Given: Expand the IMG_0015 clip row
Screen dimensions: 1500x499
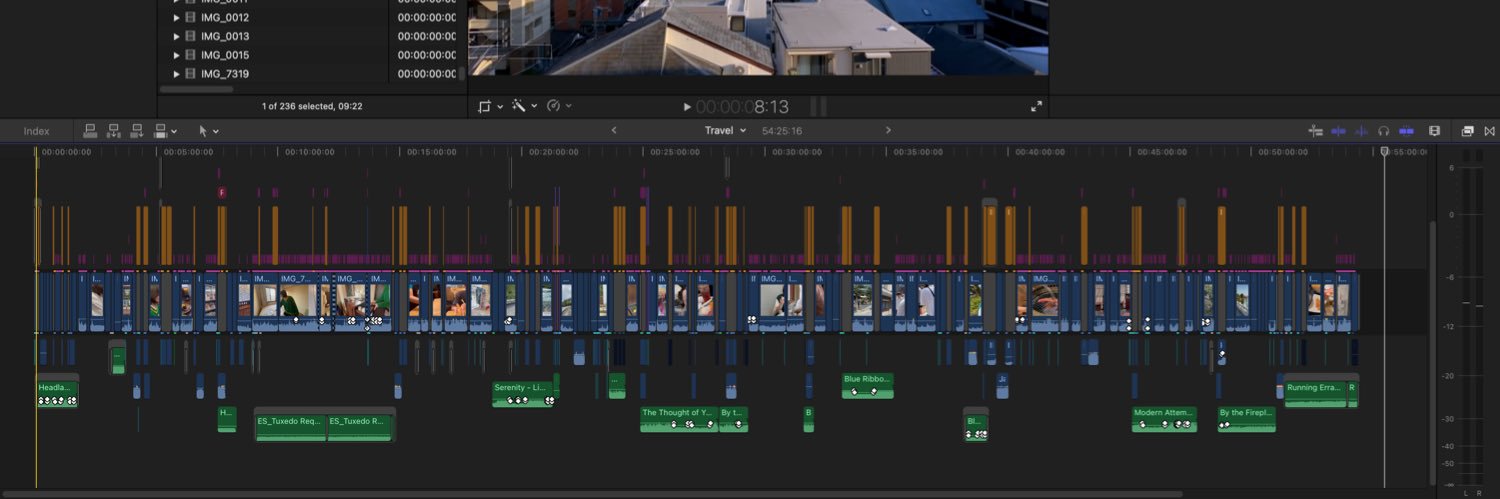Looking at the screenshot, I should click(177, 55).
